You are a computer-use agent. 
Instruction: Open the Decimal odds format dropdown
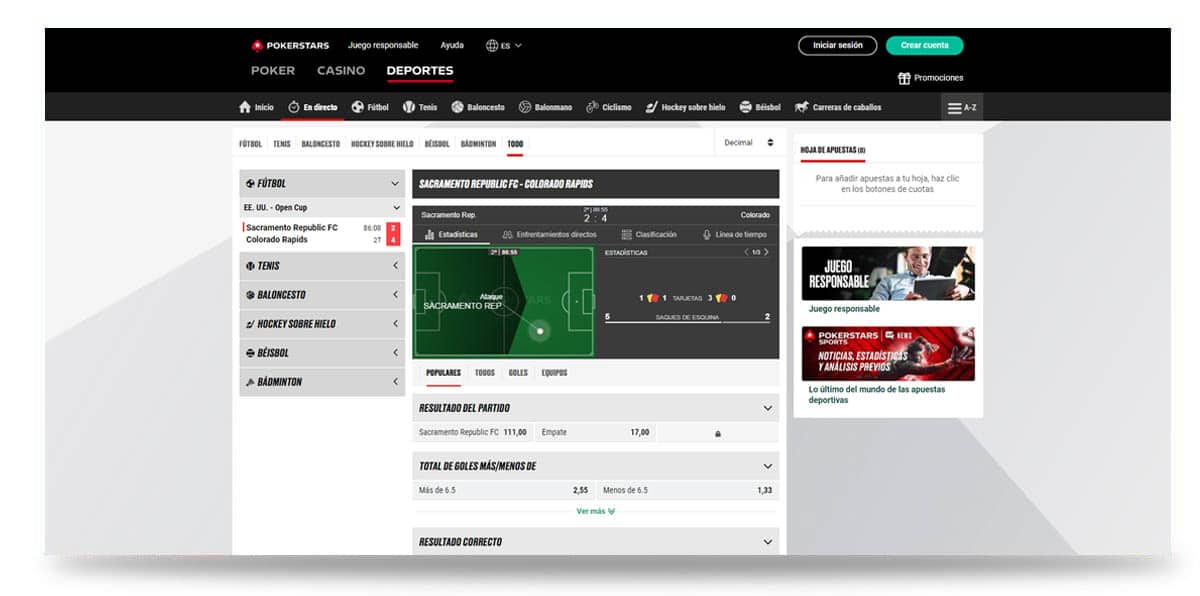tap(748, 143)
